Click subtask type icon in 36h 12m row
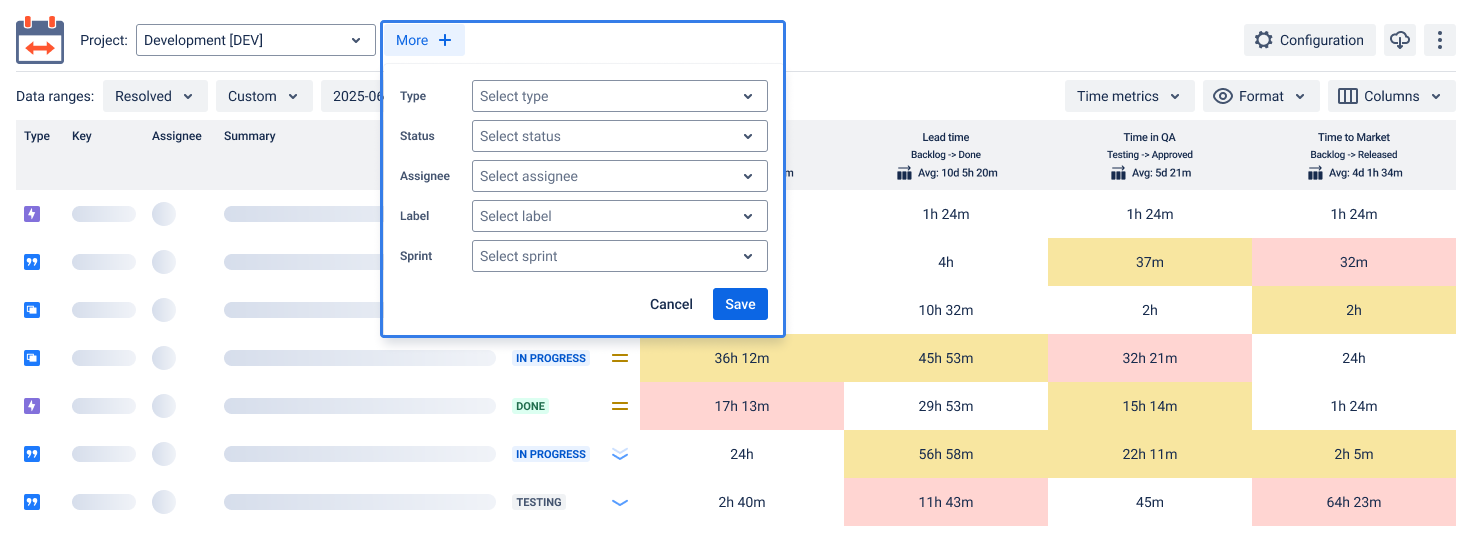The width and height of the screenshot is (1472, 542). (x=32, y=358)
